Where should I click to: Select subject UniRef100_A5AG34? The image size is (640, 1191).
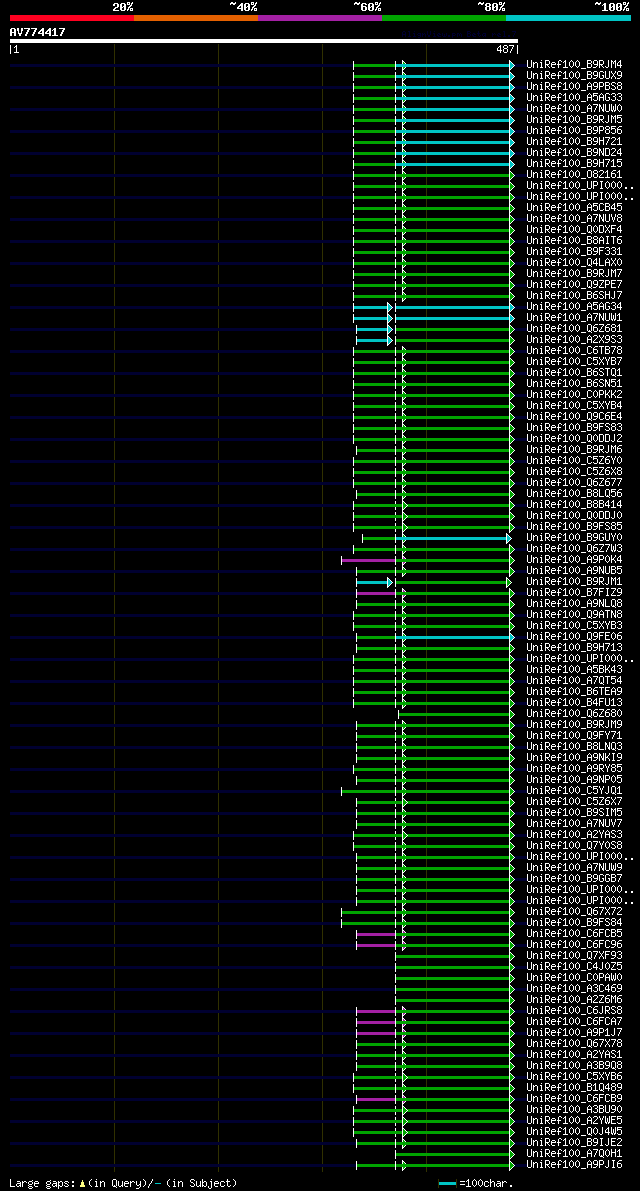(574, 307)
